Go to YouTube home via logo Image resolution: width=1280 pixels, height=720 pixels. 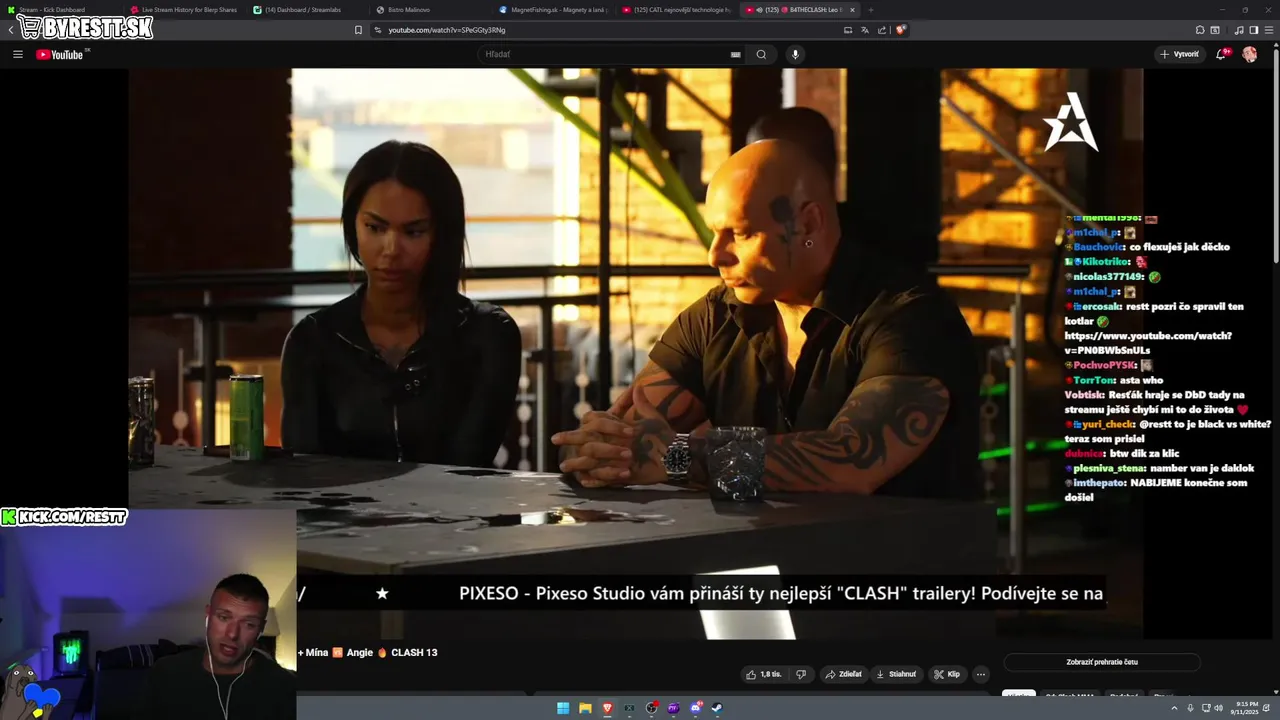[62, 54]
